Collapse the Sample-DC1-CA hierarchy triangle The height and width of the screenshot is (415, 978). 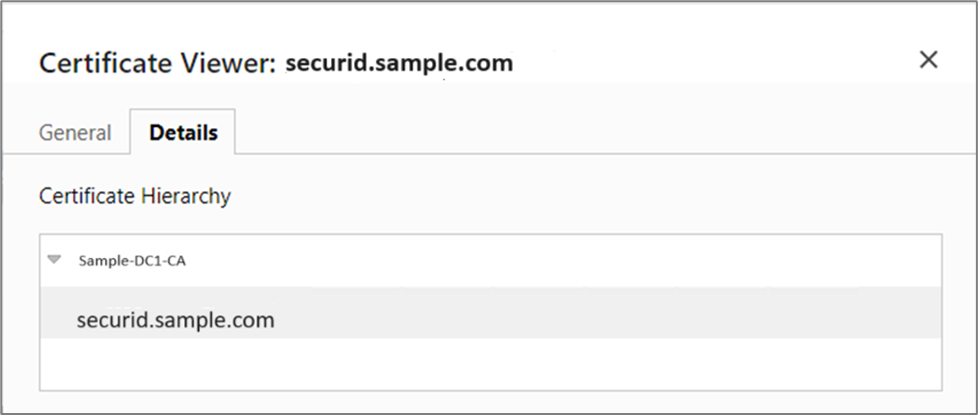pyautogui.click(x=54, y=260)
